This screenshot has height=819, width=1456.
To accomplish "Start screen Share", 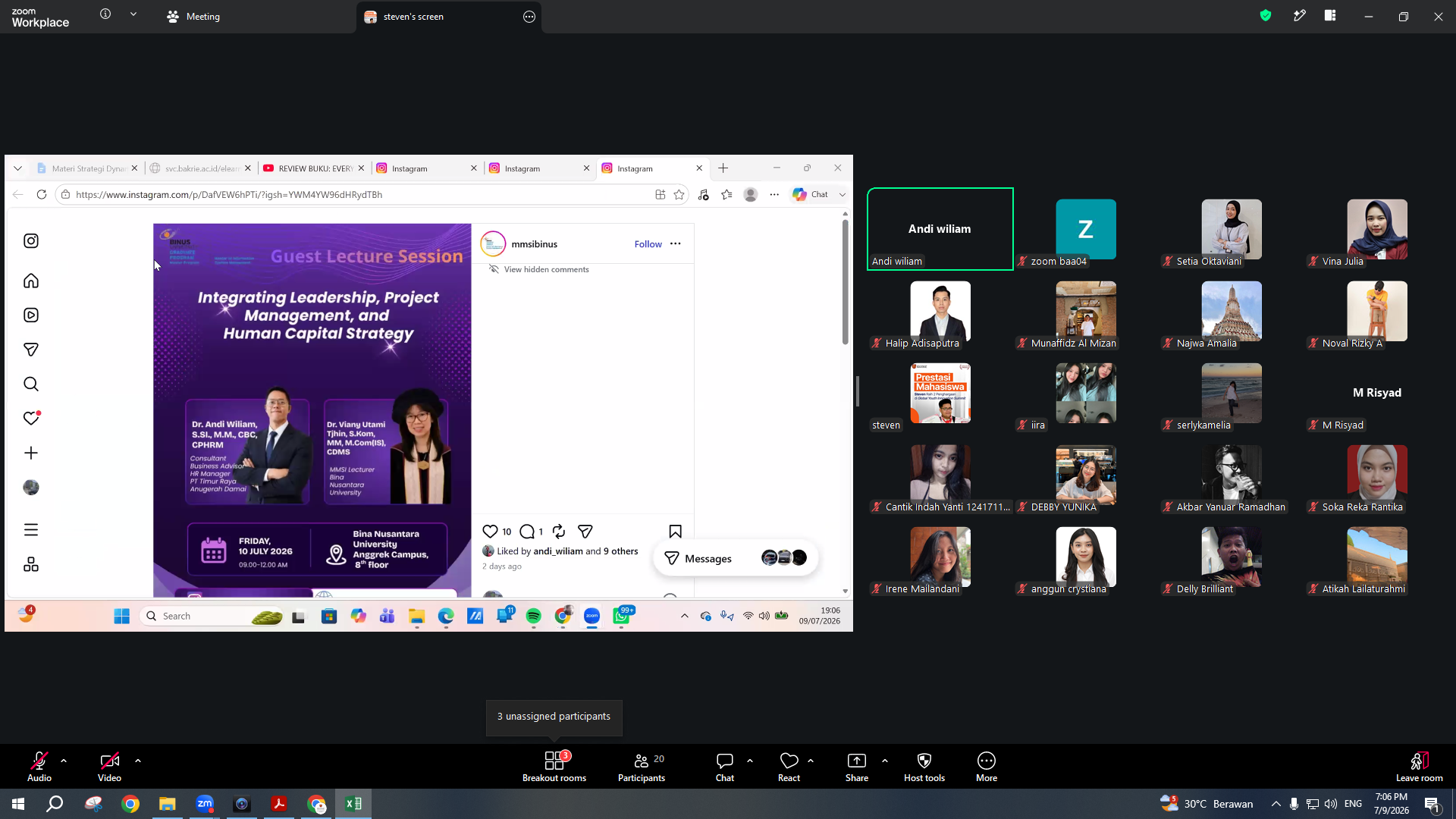I will click(x=857, y=766).
